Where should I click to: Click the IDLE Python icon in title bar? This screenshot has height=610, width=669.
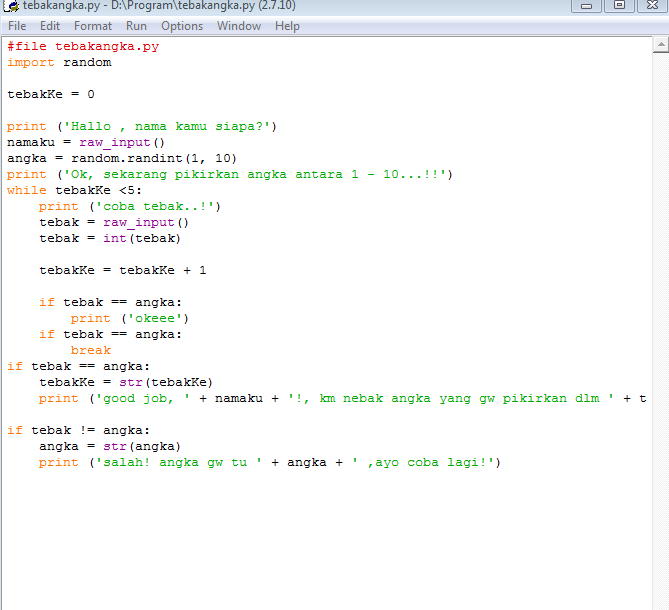click(x=11, y=6)
